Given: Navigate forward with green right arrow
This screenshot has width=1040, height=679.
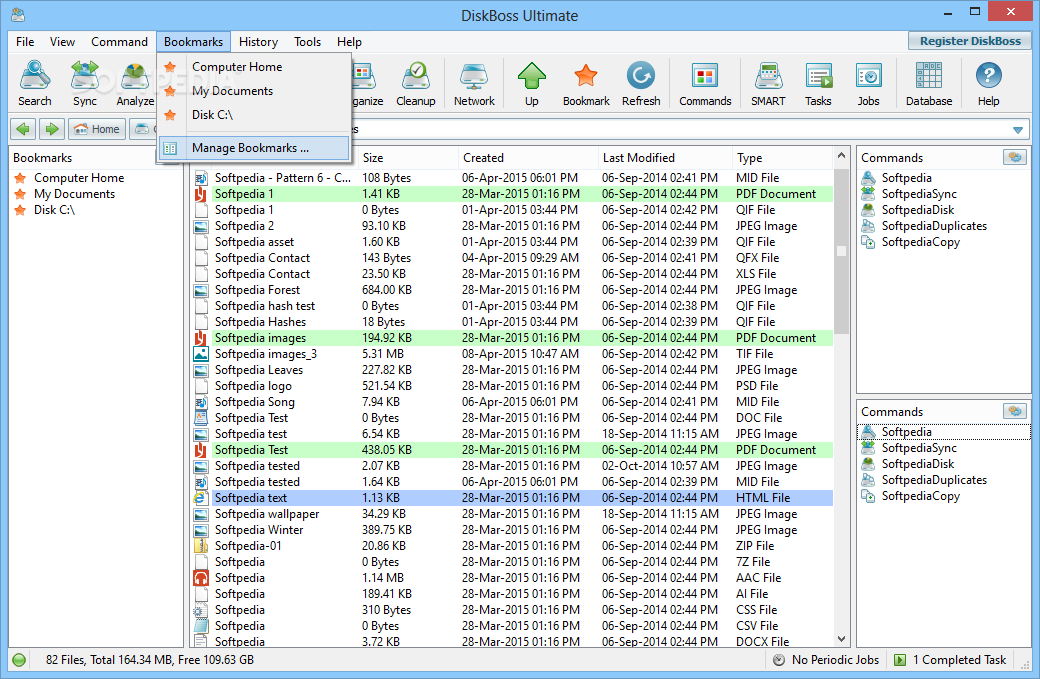Looking at the screenshot, I should (x=52, y=129).
